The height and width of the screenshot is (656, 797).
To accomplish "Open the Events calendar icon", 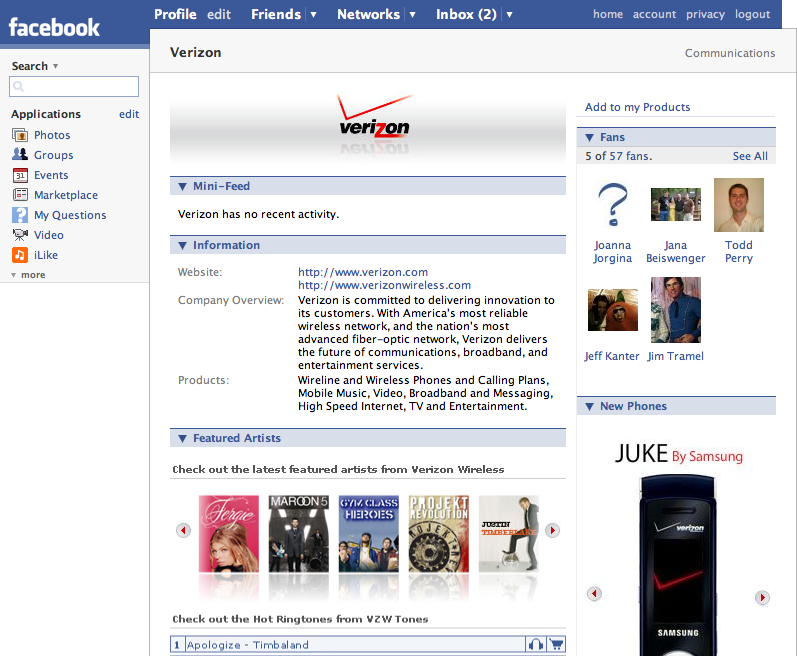I will coord(20,175).
